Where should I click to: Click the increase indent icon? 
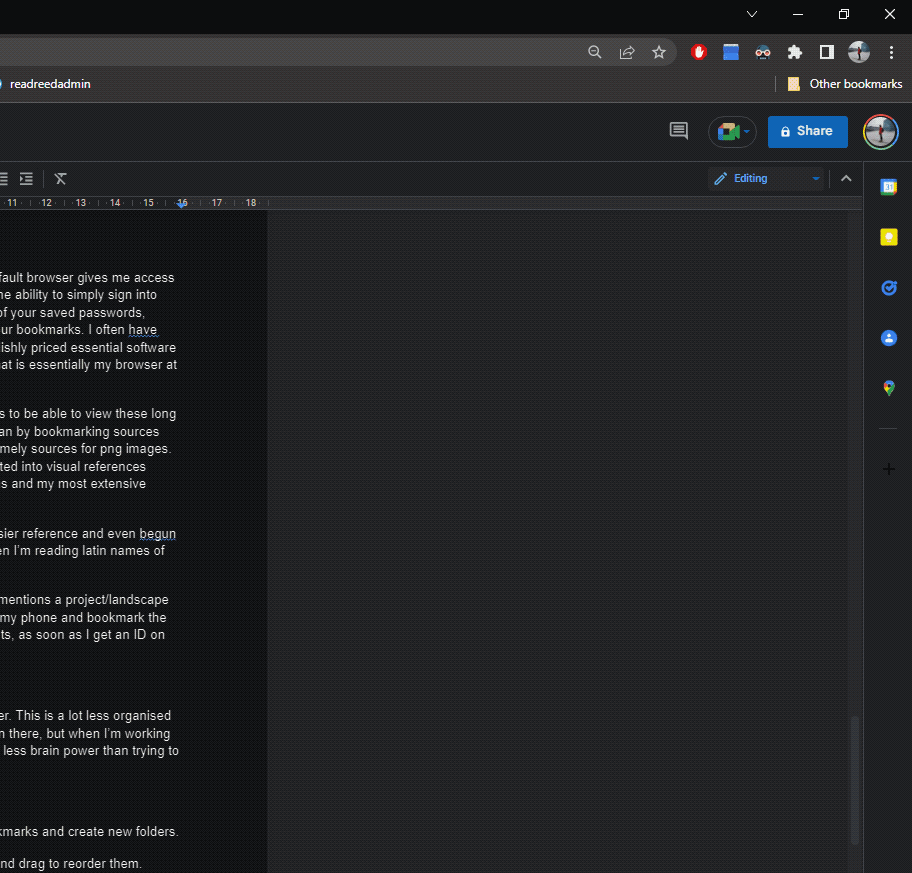(x=27, y=179)
